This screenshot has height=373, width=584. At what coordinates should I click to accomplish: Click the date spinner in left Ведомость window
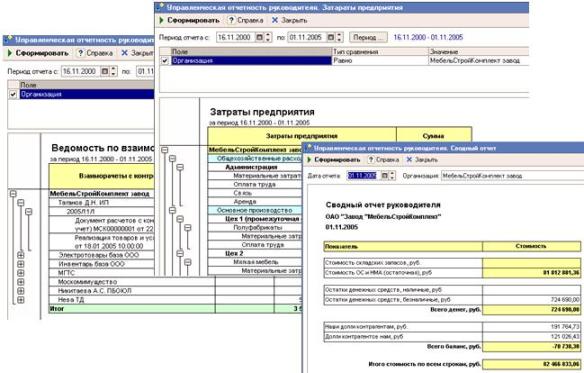pos(114,71)
